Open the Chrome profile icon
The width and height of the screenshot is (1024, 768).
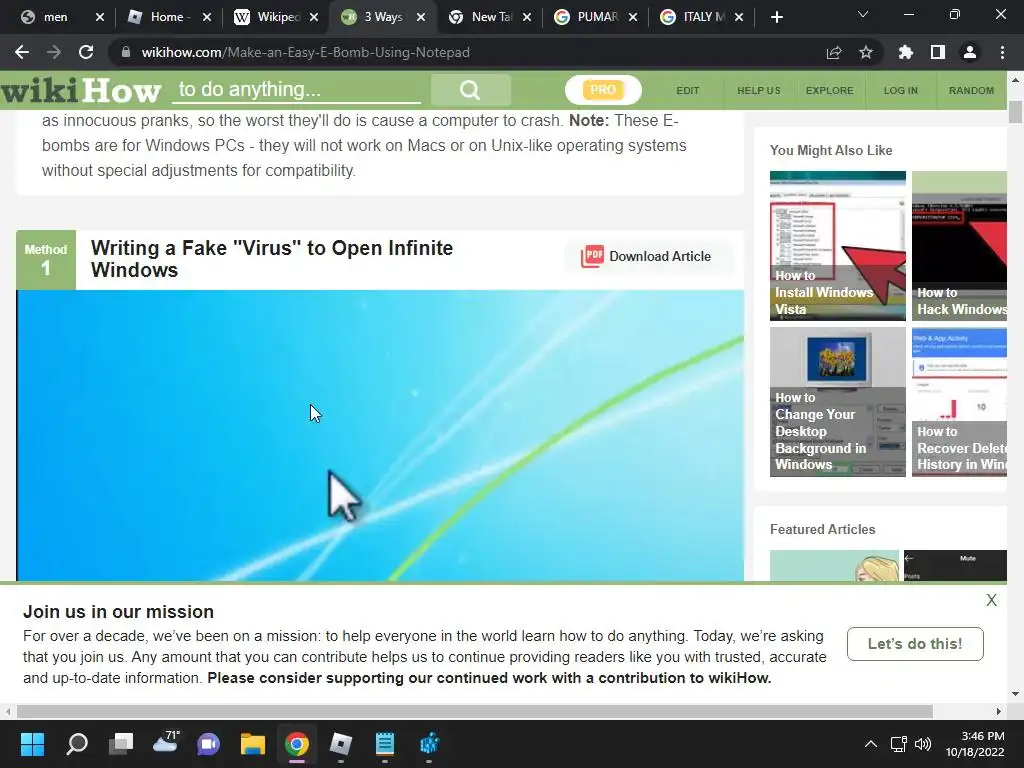(x=970, y=52)
